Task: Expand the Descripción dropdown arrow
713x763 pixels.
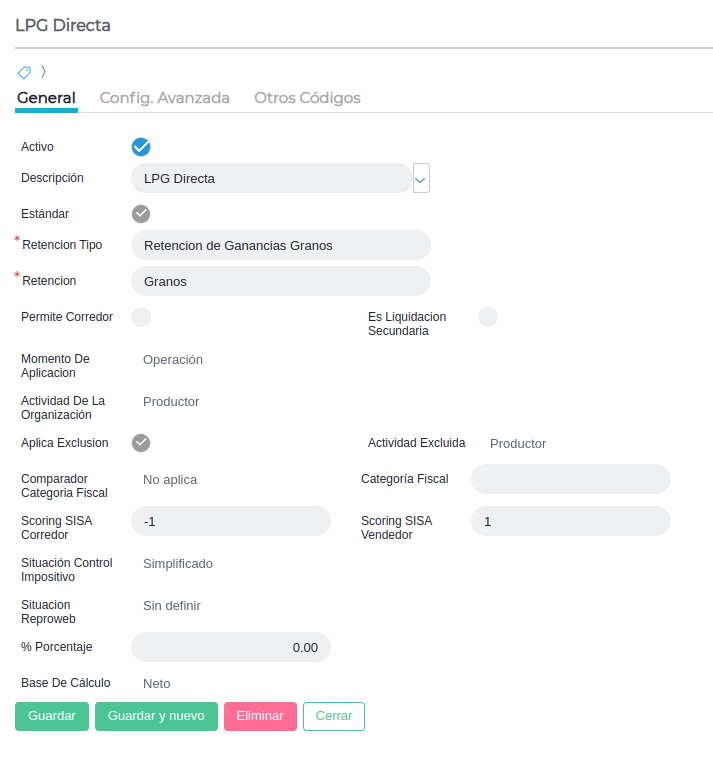Action: point(421,179)
